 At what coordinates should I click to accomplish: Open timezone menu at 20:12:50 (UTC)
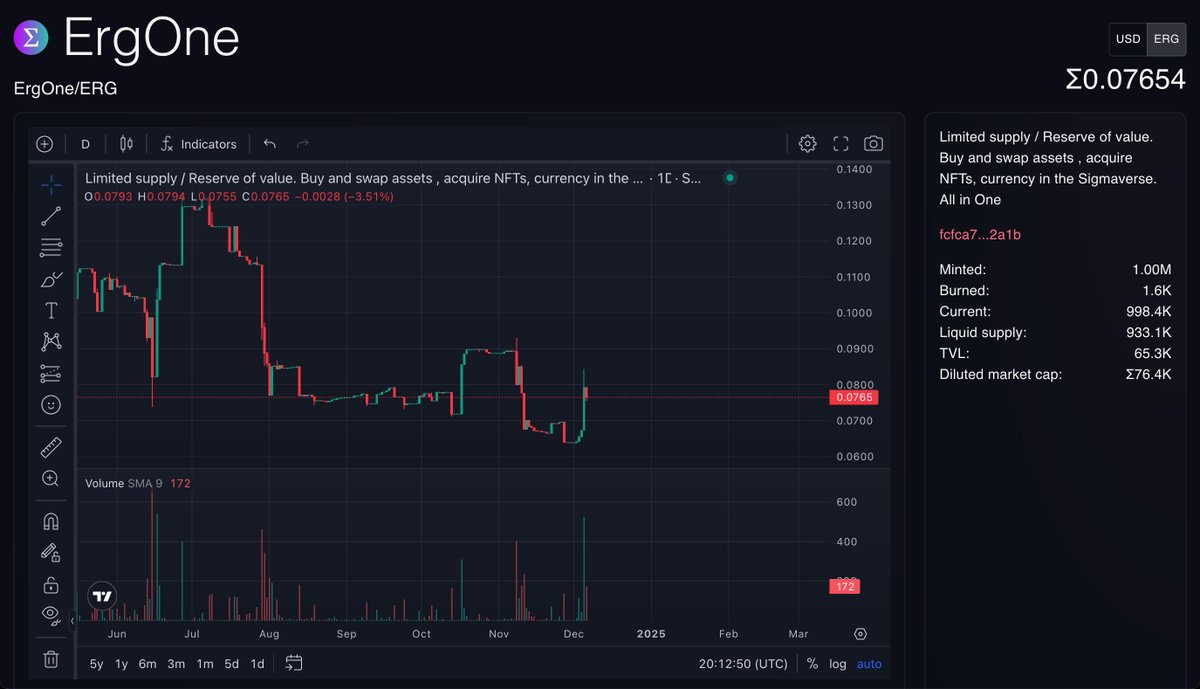[x=744, y=664]
